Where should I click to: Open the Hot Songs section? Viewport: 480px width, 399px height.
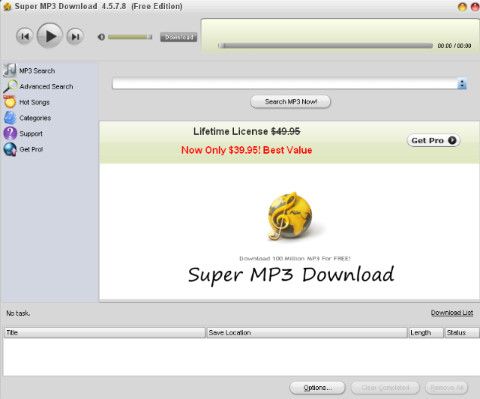point(34,102)
